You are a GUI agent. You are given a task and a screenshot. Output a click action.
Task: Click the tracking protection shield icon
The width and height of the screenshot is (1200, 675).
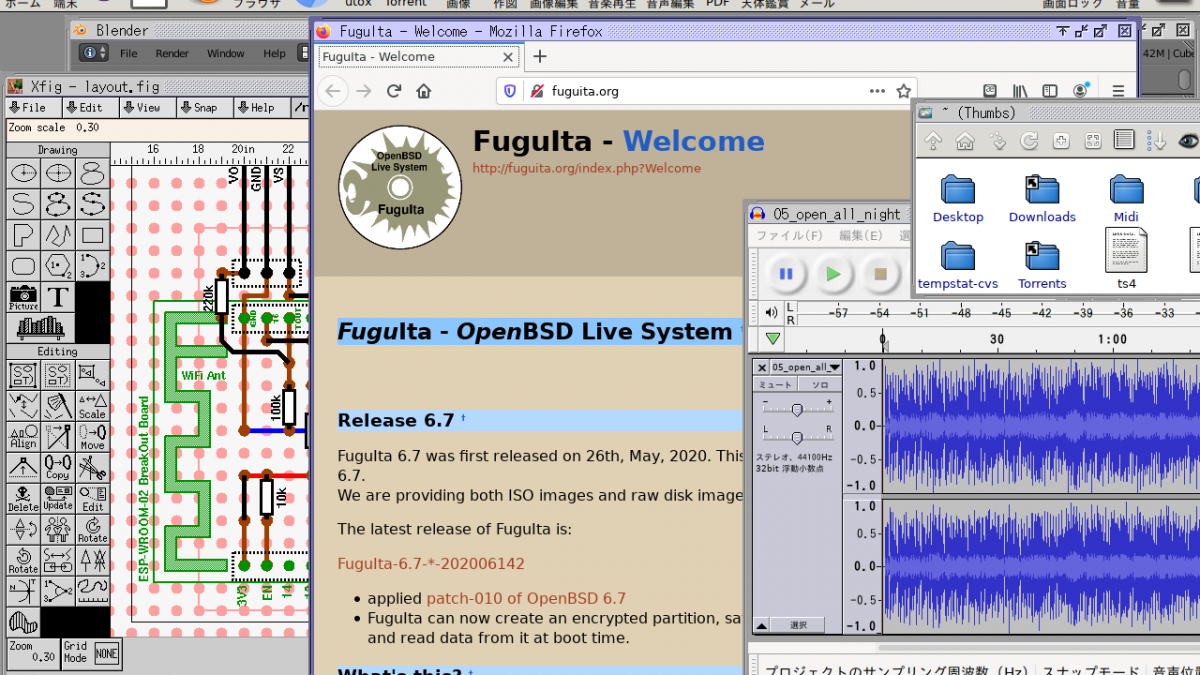[510, 91]
